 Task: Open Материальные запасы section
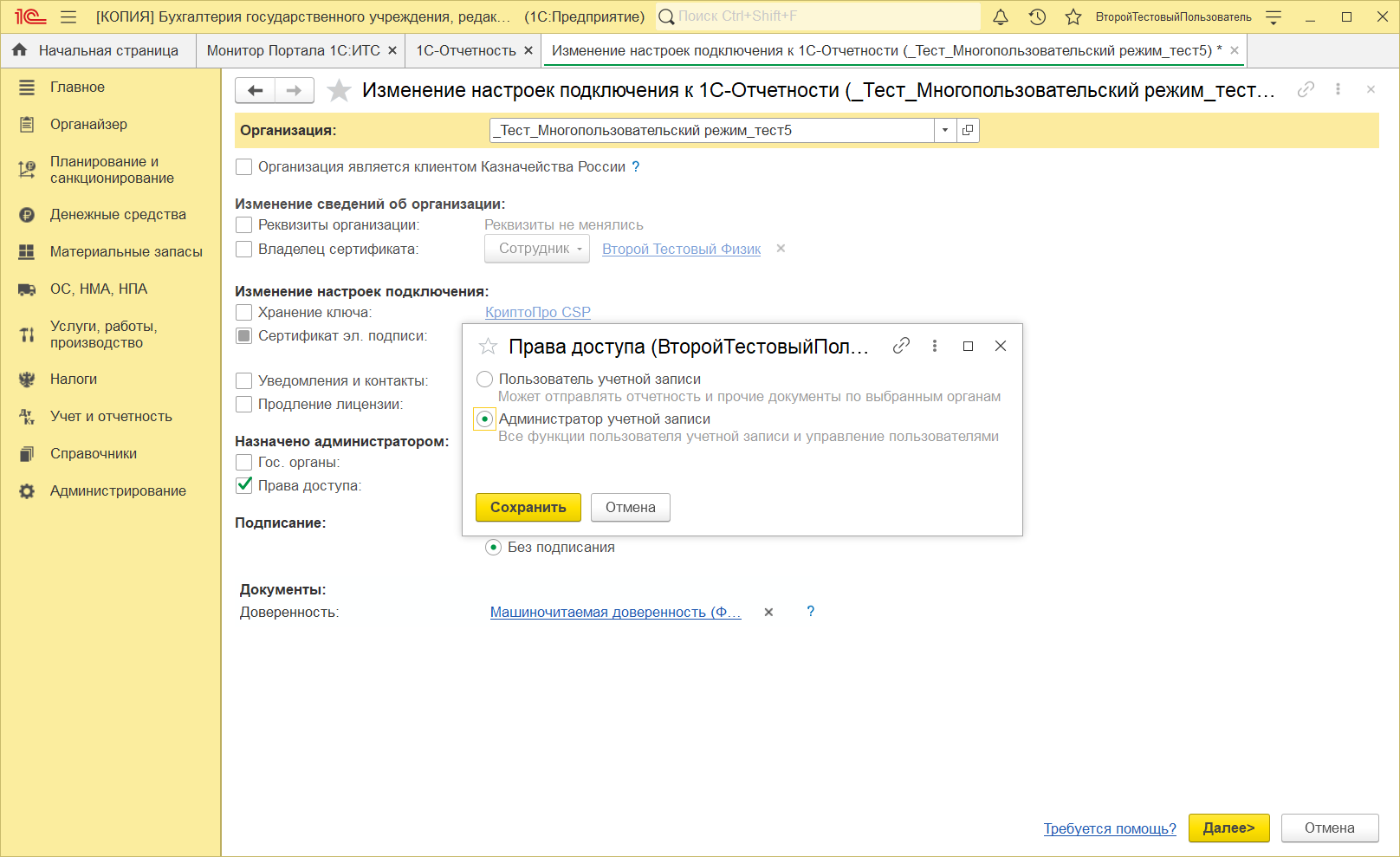(x=126, y=251)
